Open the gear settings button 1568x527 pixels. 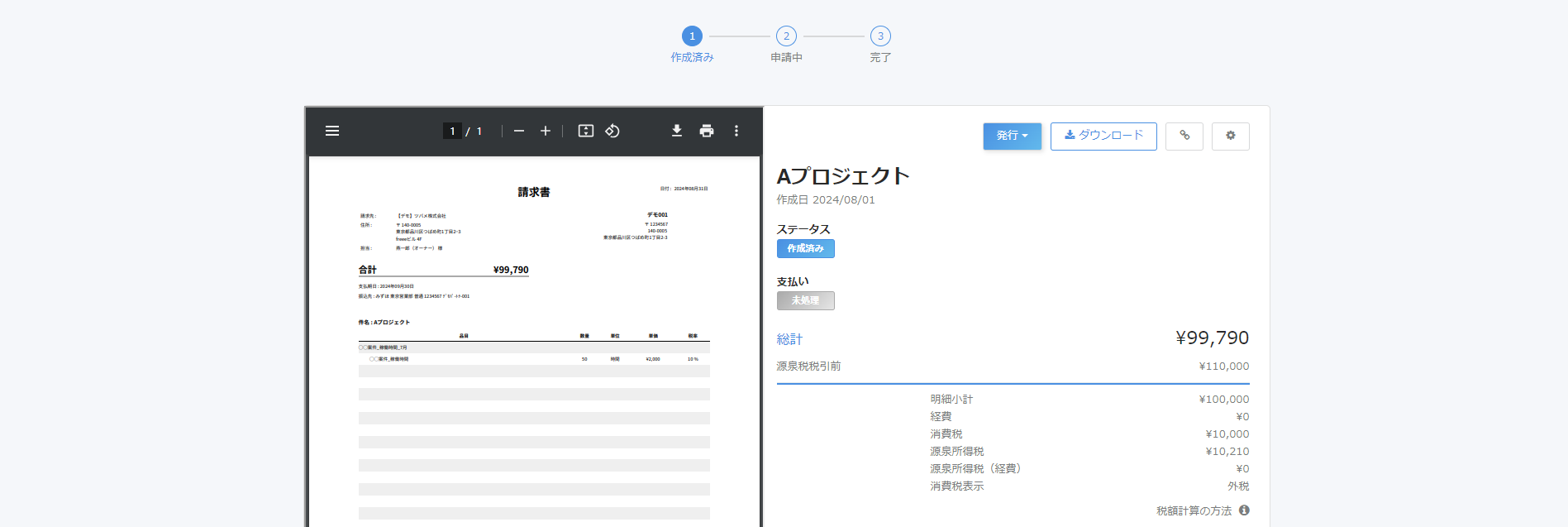[x=1231, y=137]
